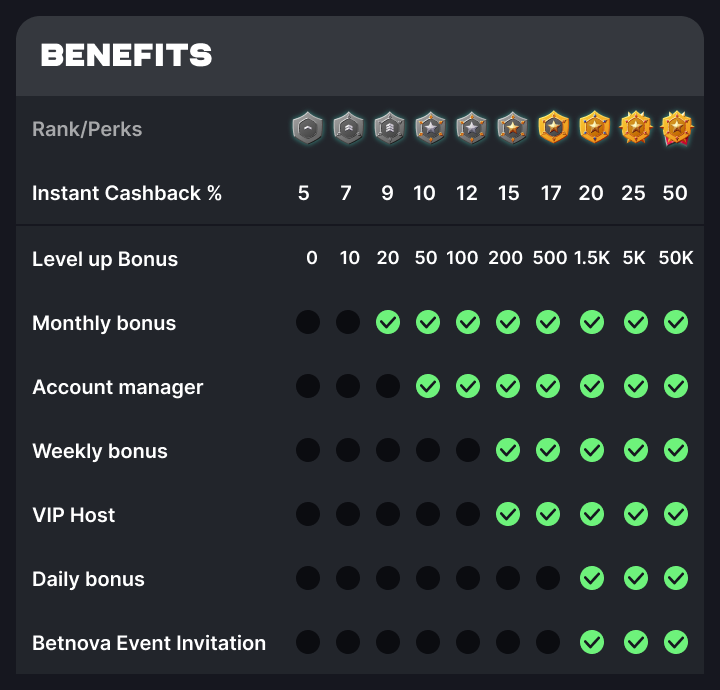Click the BENEFITS heading
720x690 pixels.
pos(126,55)
